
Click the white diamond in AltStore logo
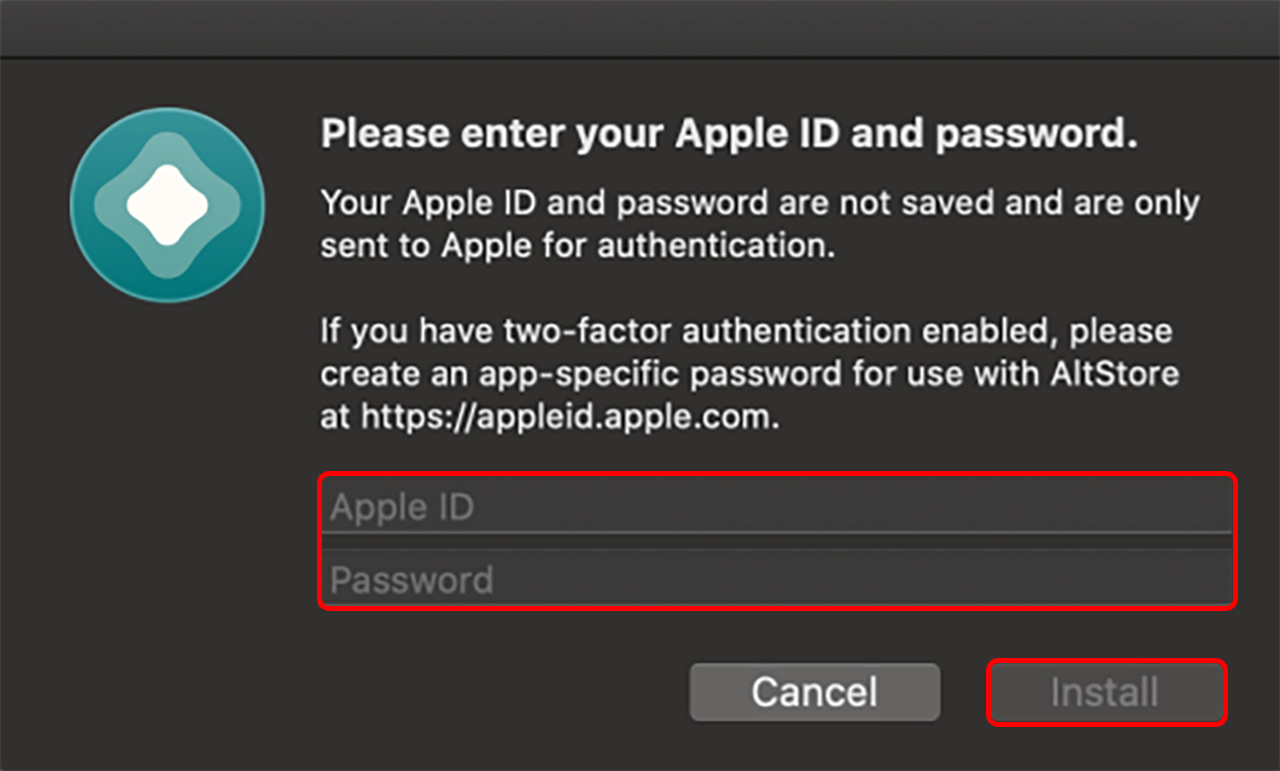click(x=167, y=205)
